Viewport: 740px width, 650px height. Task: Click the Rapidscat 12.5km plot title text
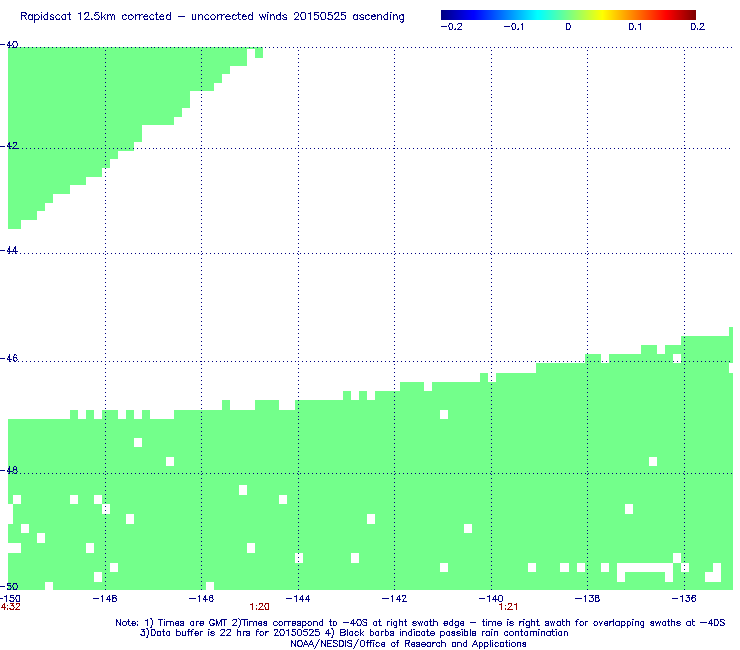[212, 17]
